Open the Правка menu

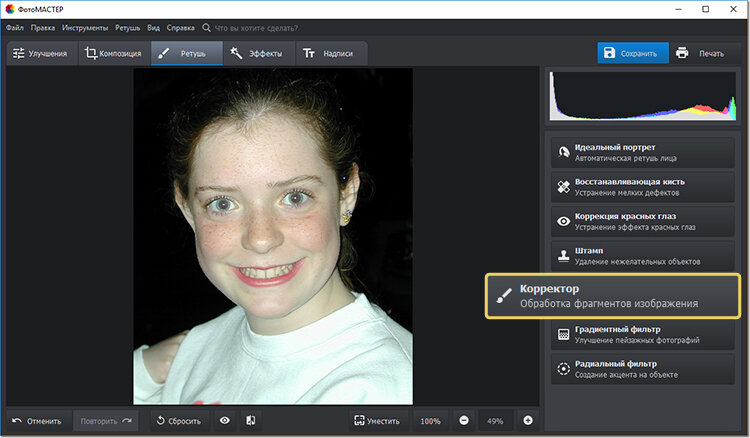tap(43, 28)
